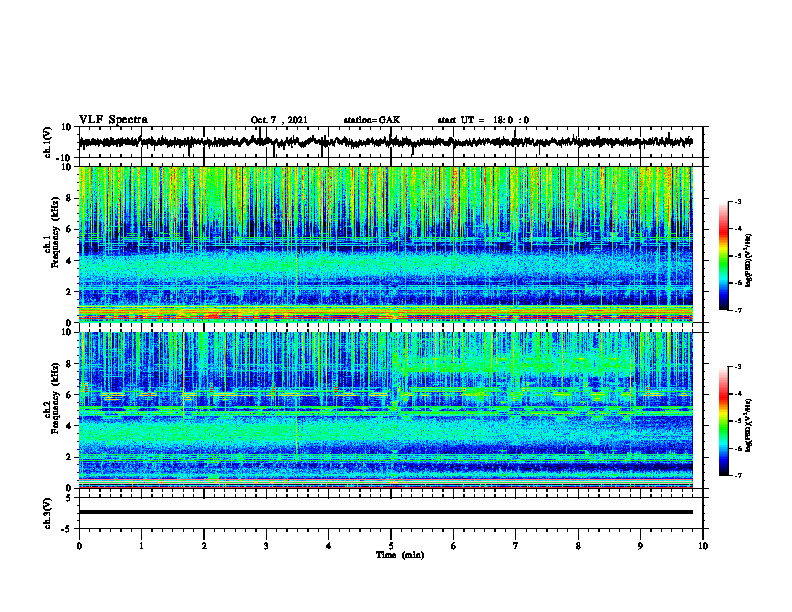Click the "-3" value on ch.1 colorbar

pyautogui.click(x=738, y=201)
